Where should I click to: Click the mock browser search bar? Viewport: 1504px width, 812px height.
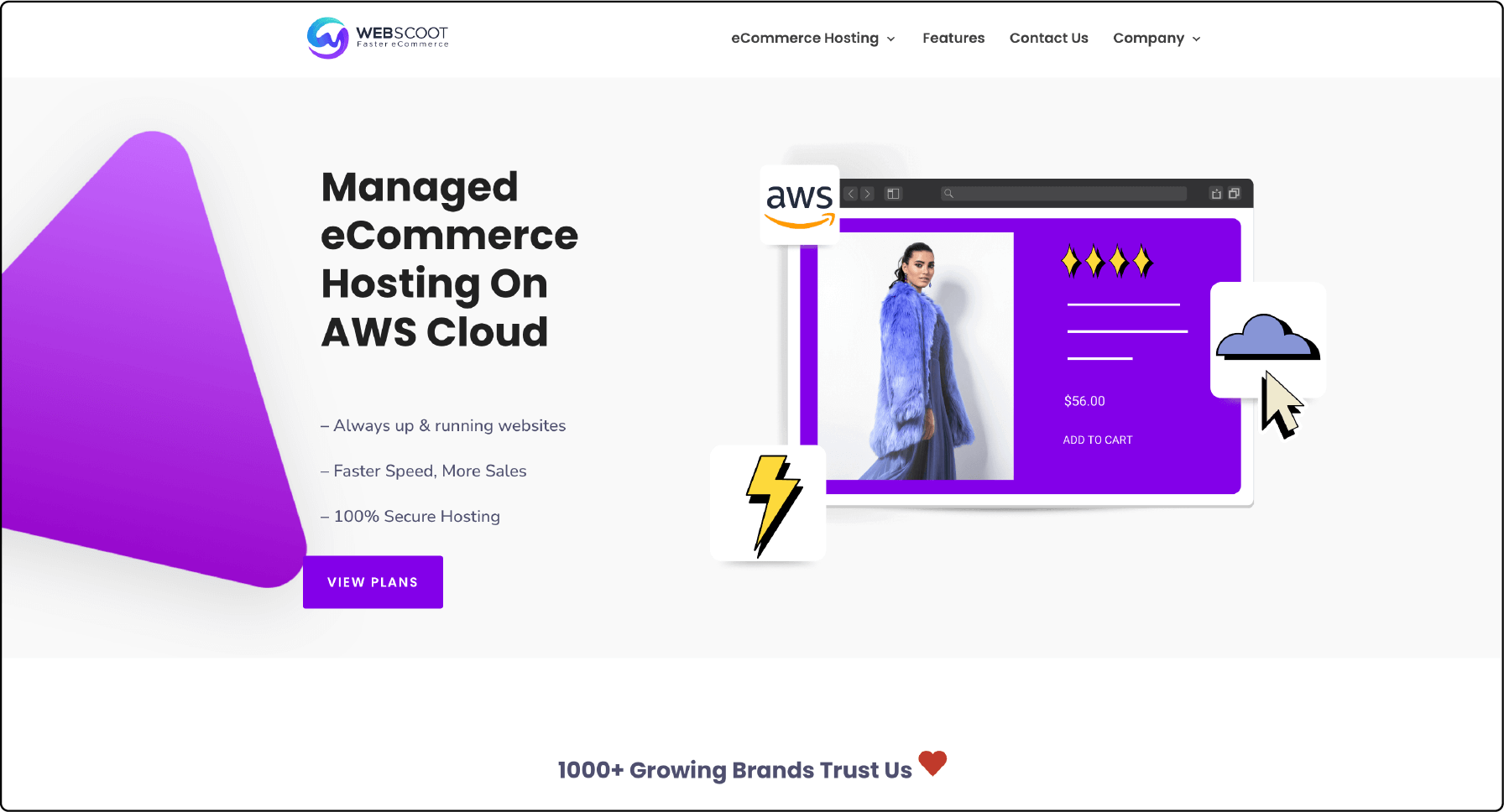coord(1063,194)
